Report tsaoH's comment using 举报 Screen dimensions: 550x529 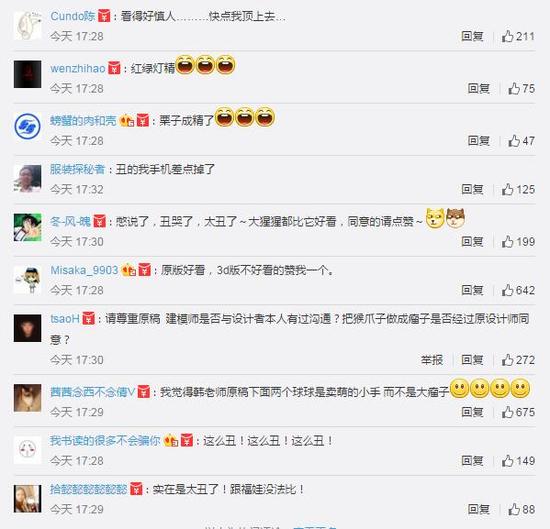[432, 360]
